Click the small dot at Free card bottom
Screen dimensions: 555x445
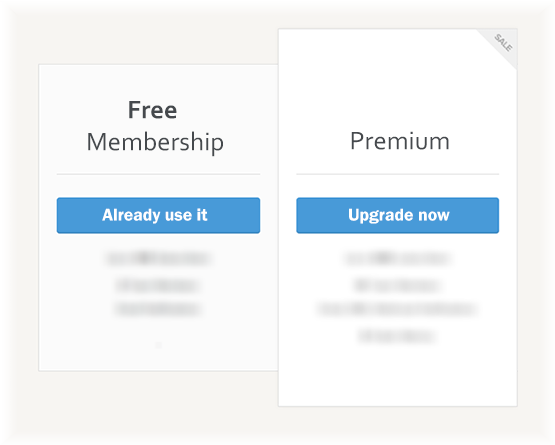(x=159, y=345)
